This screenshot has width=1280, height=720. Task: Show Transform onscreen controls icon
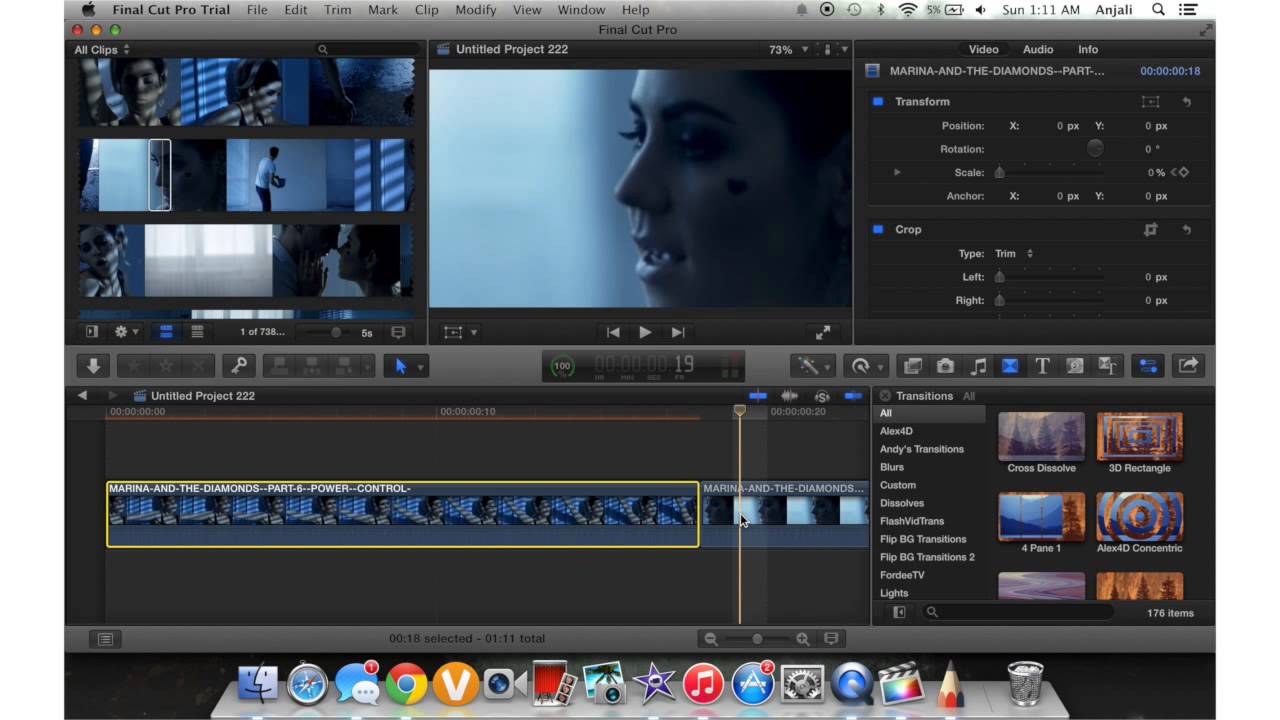[1151, 101]
